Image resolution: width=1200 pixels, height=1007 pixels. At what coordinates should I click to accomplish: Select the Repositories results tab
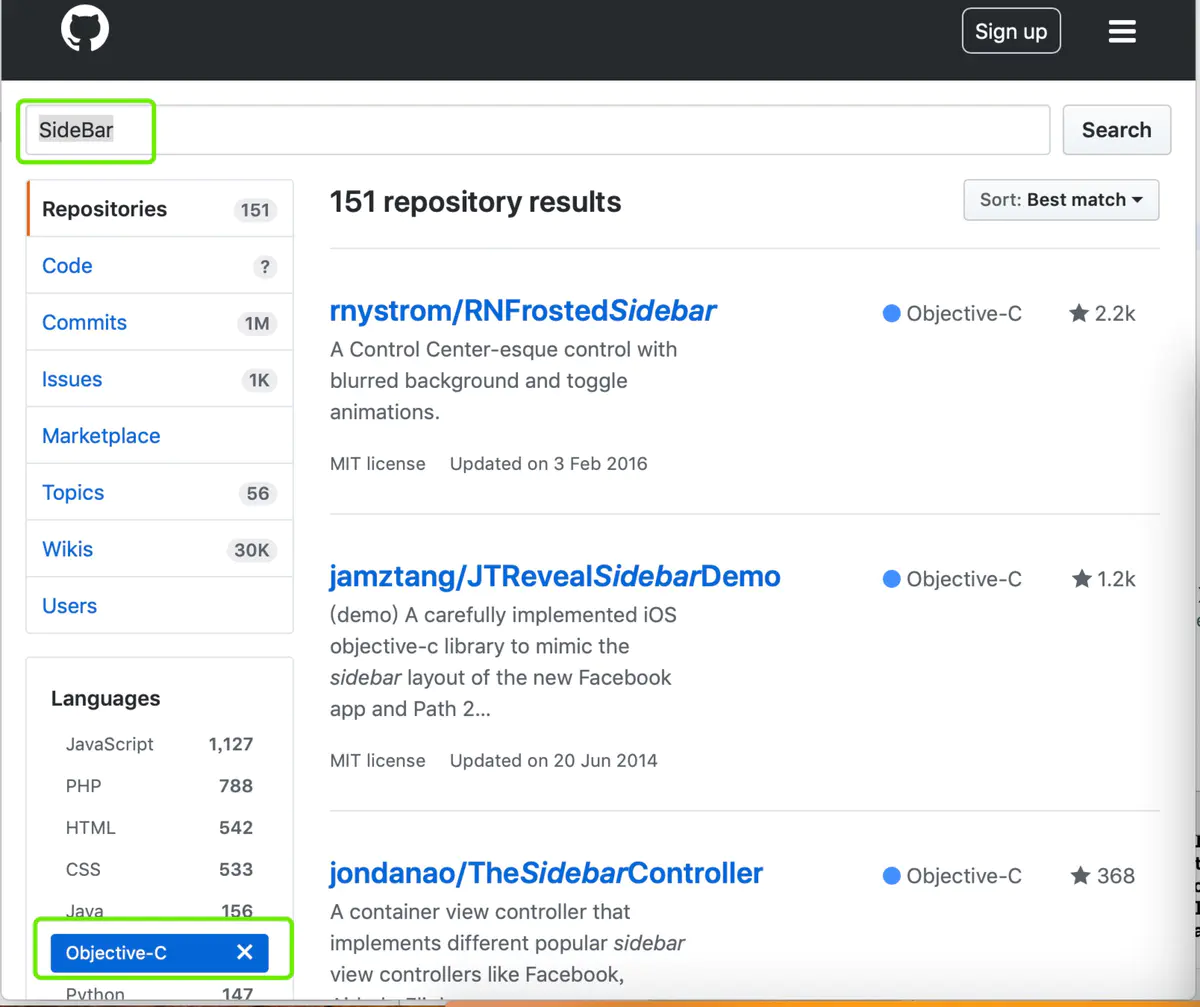[160, 209]
